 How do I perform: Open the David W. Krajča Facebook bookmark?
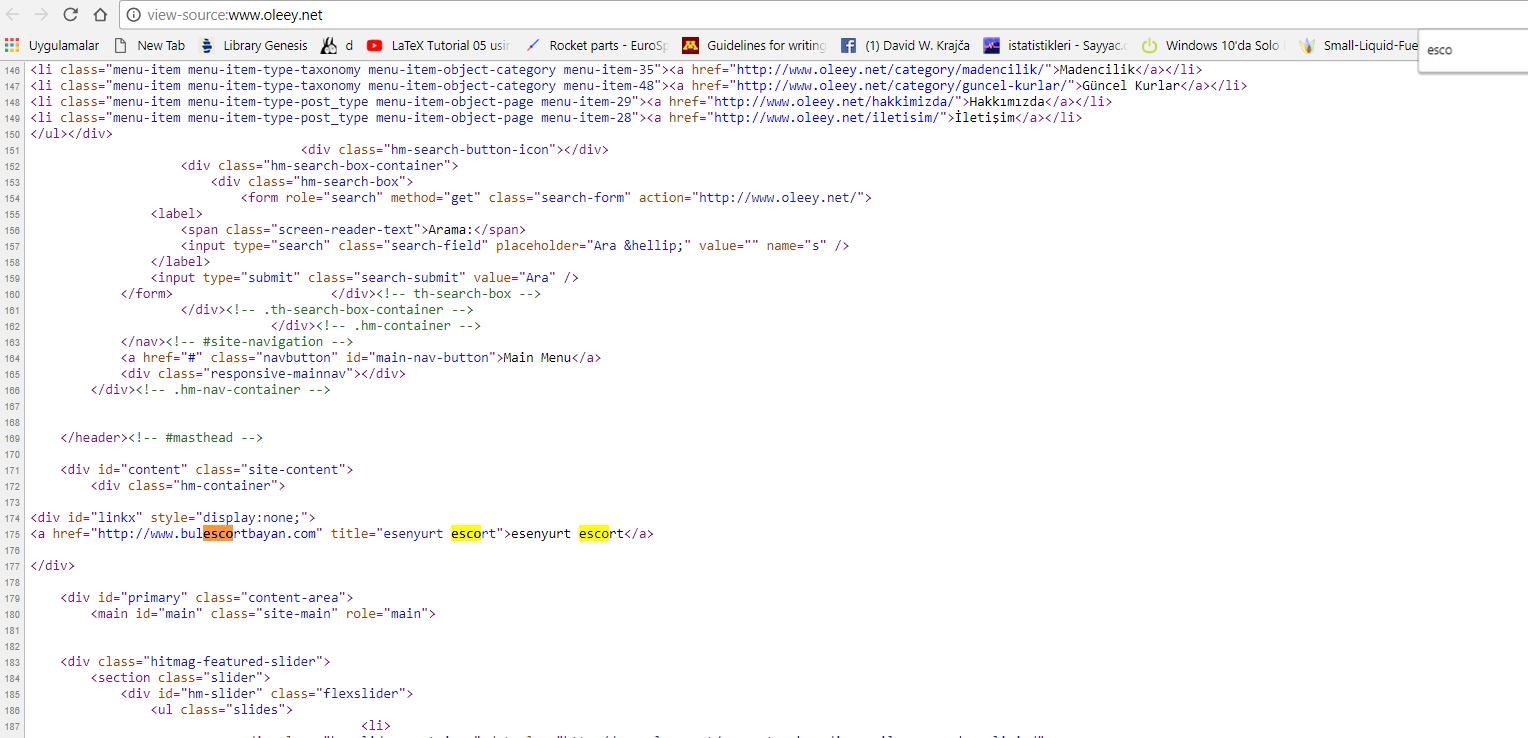pyautogui.click(x=905, y=45)
